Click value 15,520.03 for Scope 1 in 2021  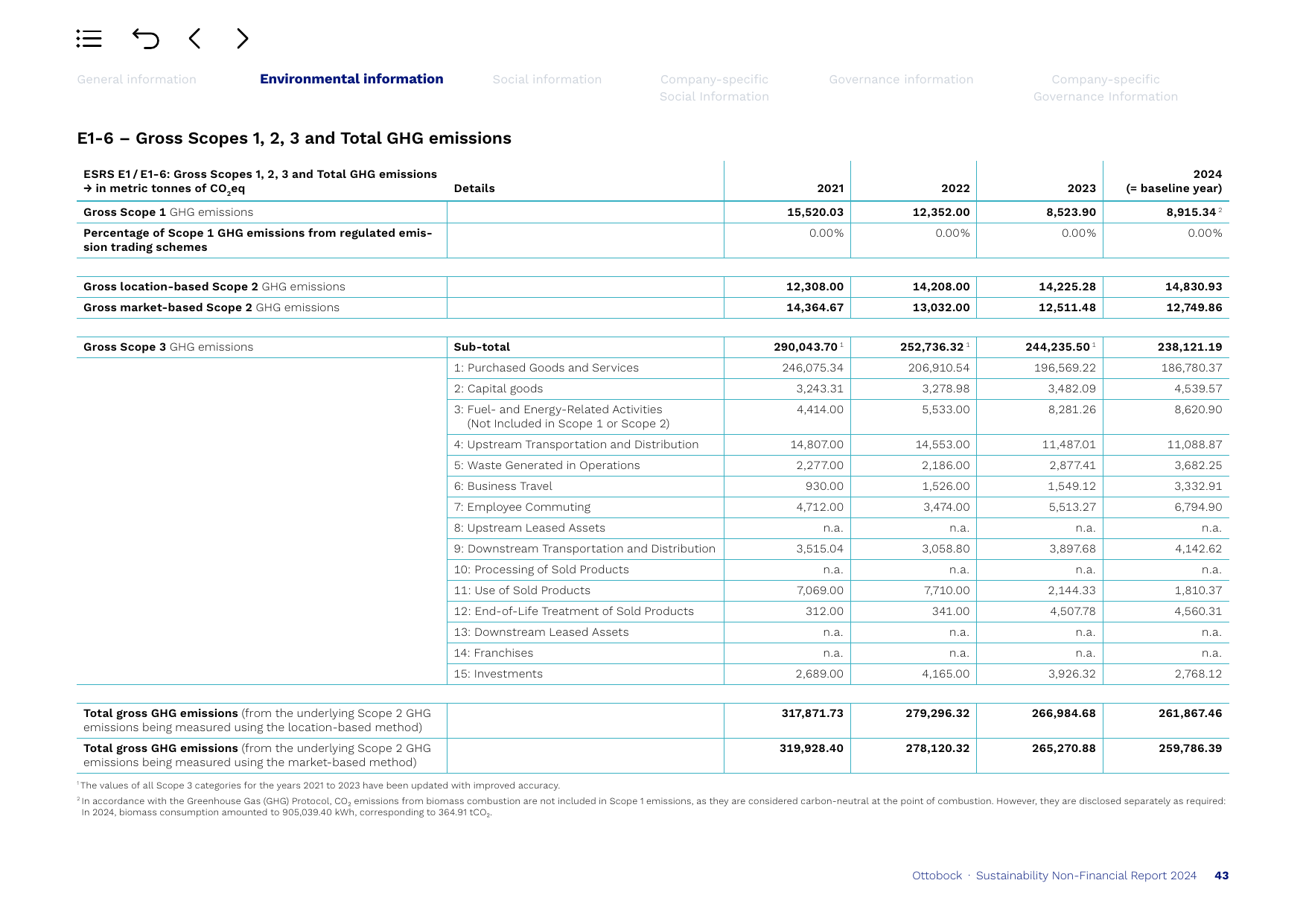815,212
